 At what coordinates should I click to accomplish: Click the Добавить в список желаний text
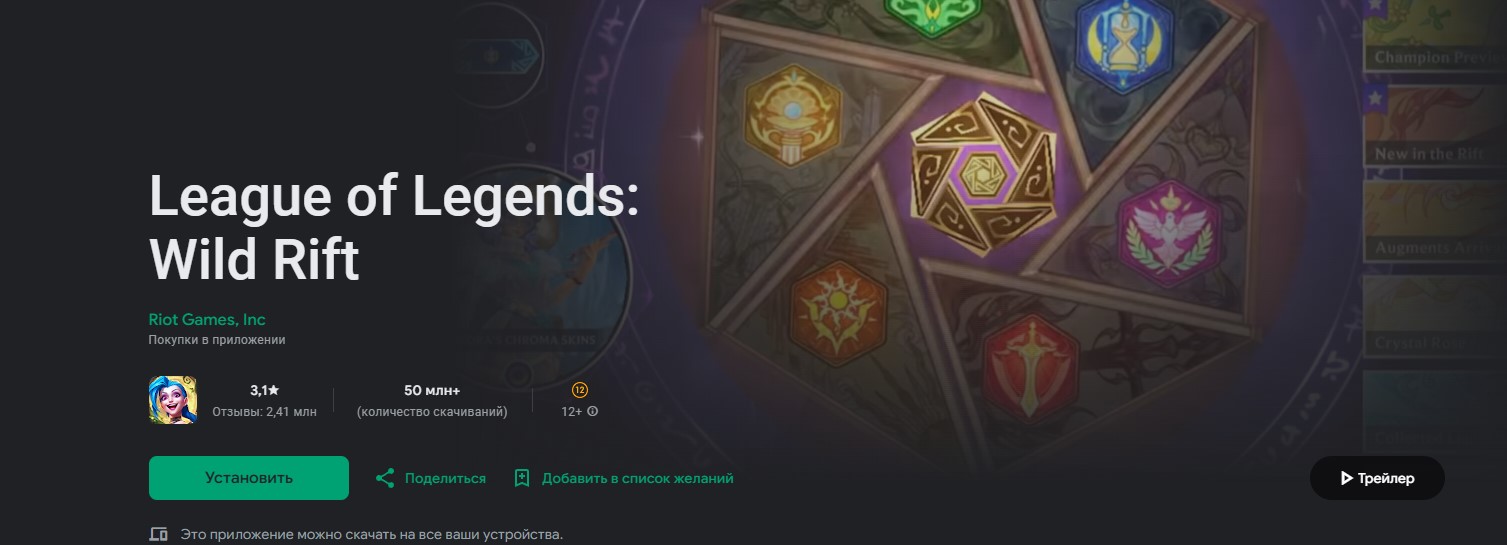(638, 478)
